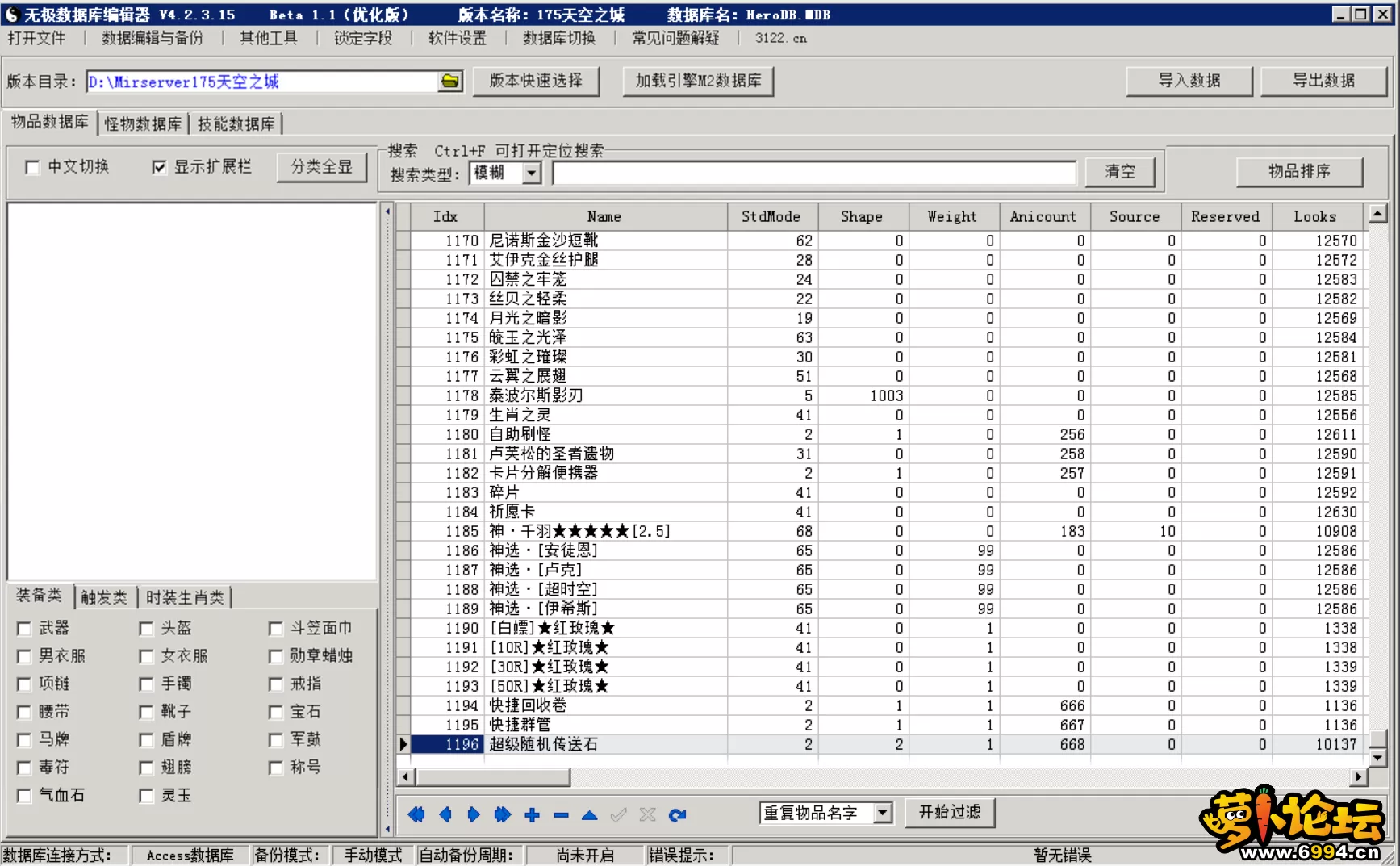Uncheck 显示扩展栏 checkbox
The width and height of the screenshot is (1400, 866).
(159, 167)
